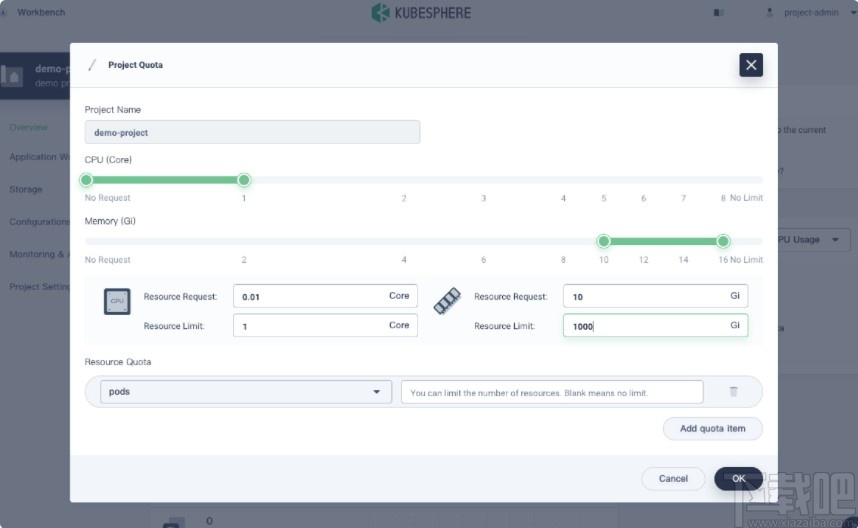Click Memory slider mark 12

point(644,260)
